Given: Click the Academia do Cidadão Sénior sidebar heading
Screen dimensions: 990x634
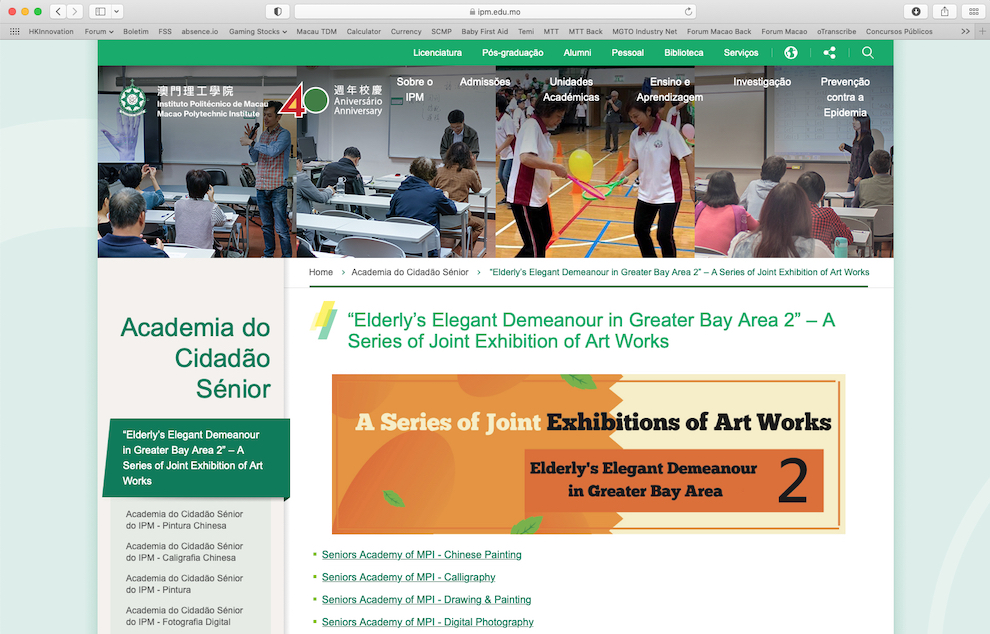Looking at the screenshot, I should click(195, 358).
